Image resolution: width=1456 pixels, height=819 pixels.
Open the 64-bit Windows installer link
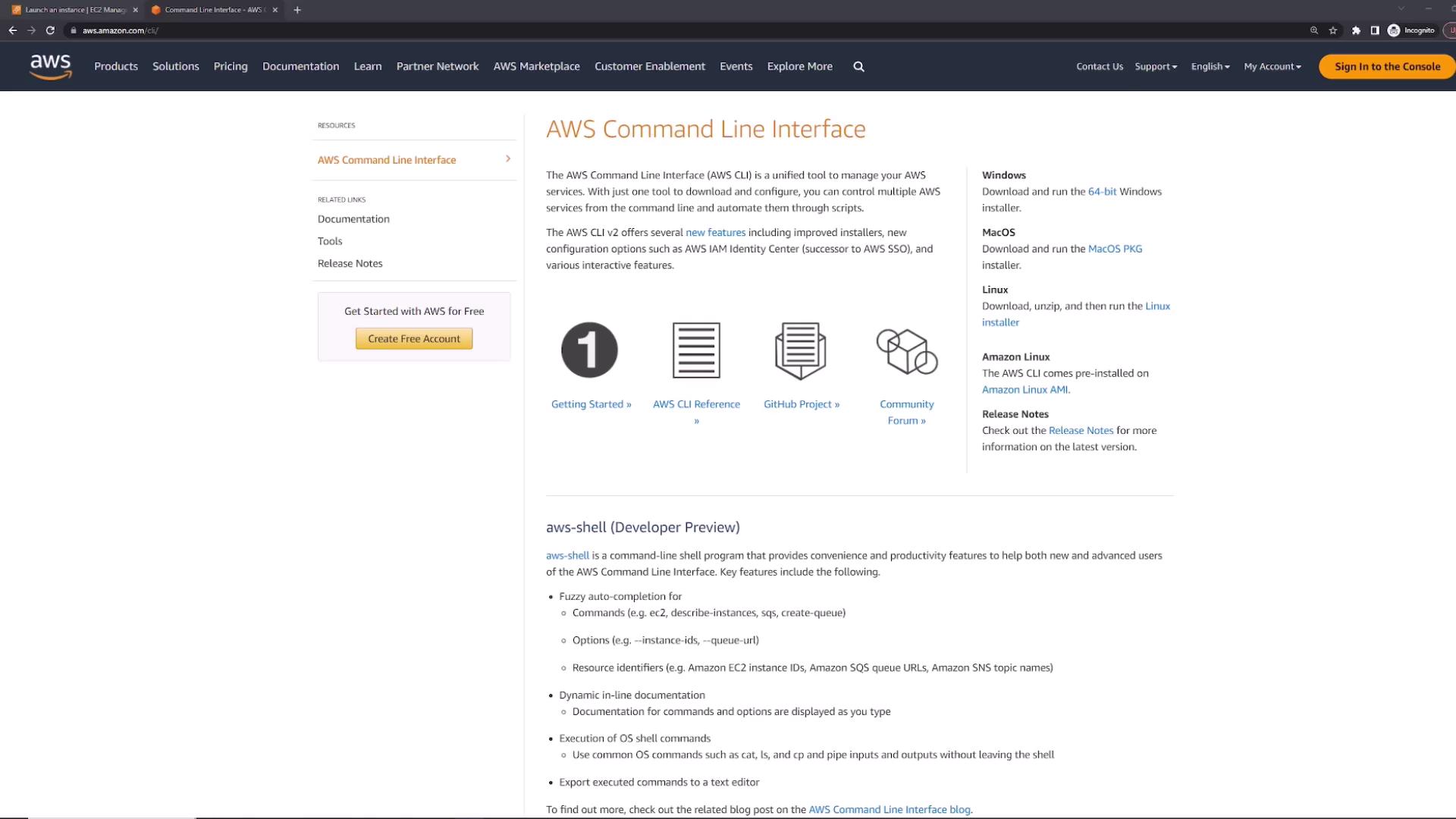(x=1102, y=192)
